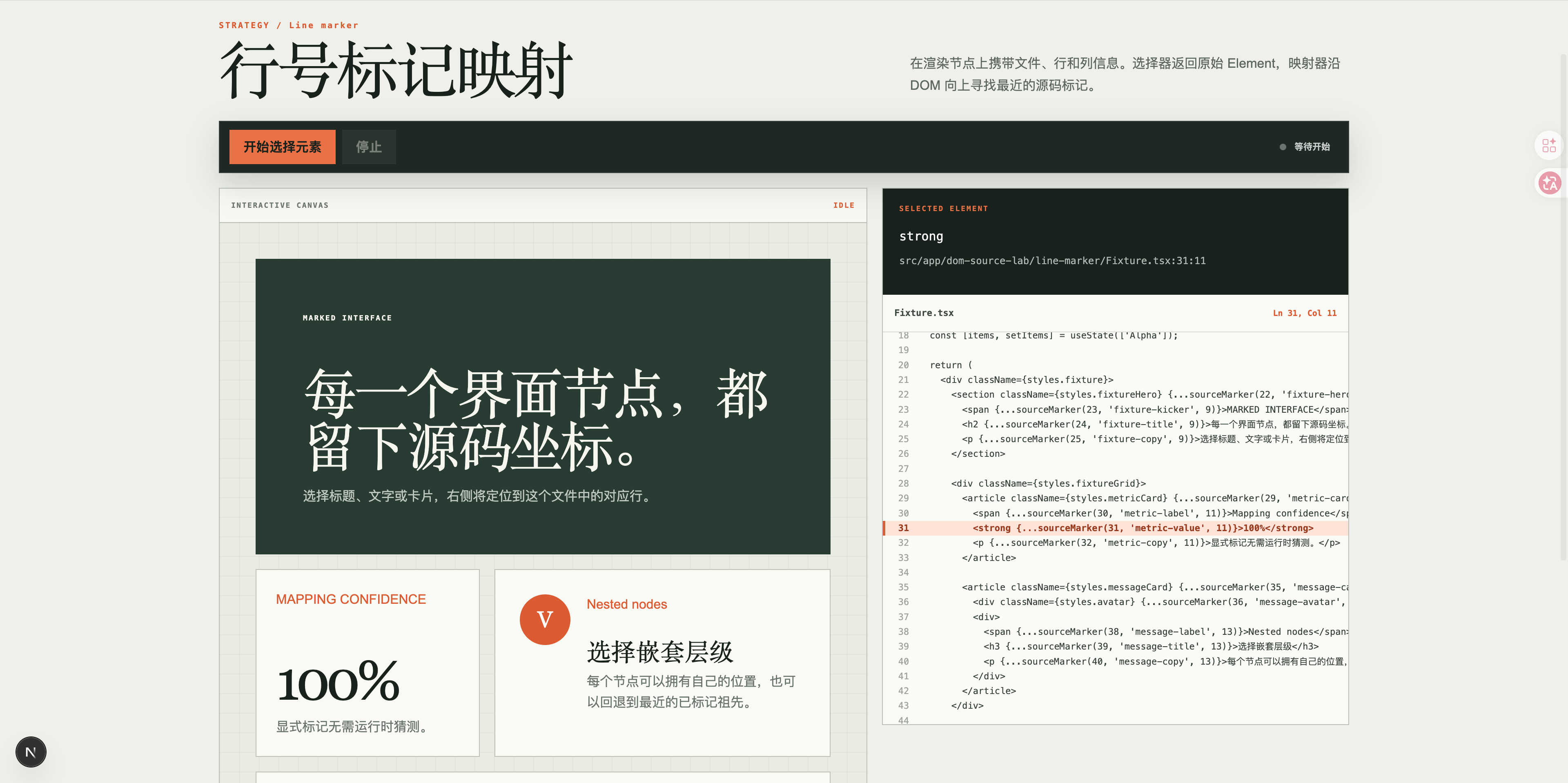Click the hero copy starting 选择标题、文字或卡片

coord(479,496)
